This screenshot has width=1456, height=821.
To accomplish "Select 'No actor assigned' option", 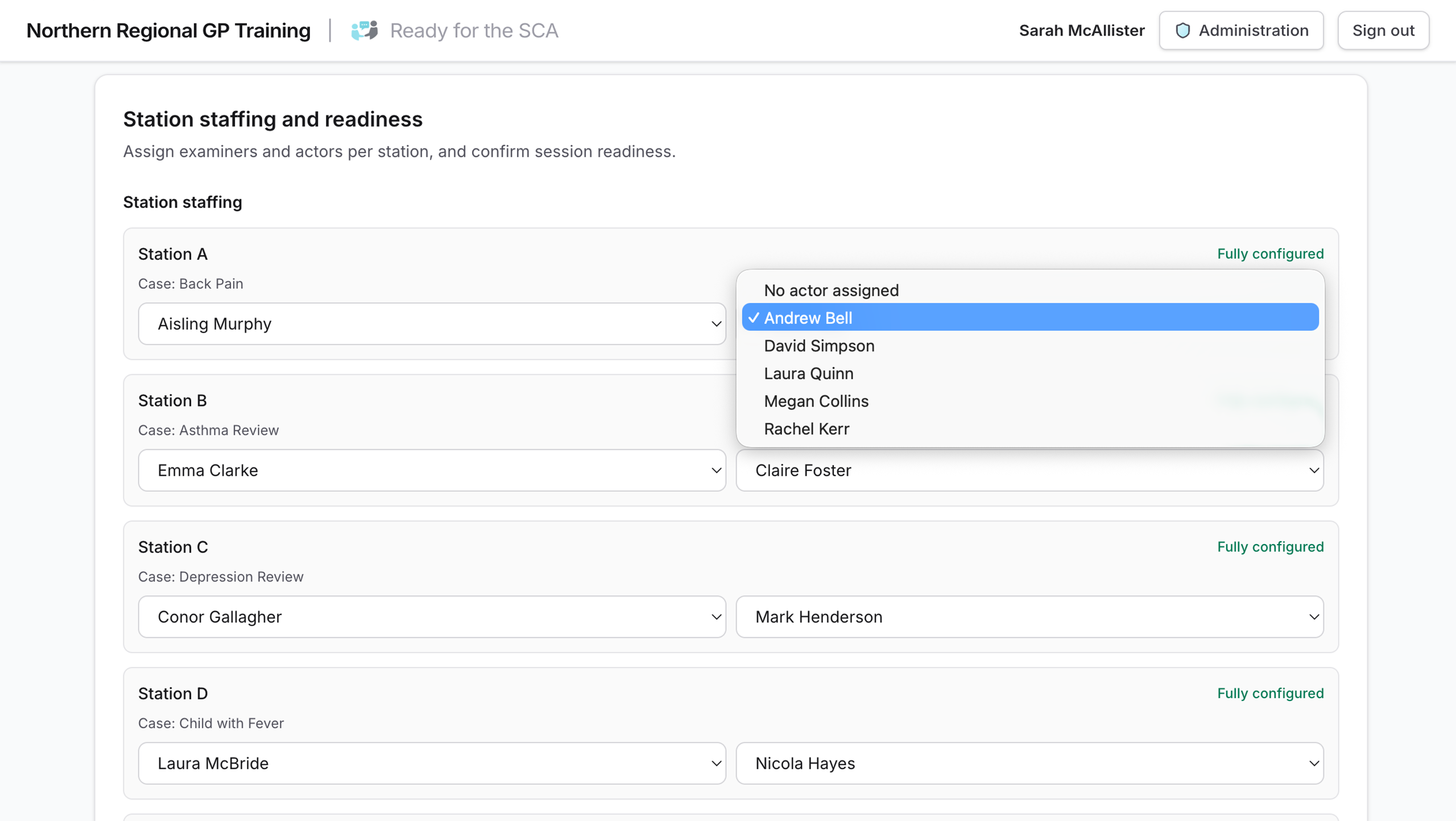I will tap(831, 290).
